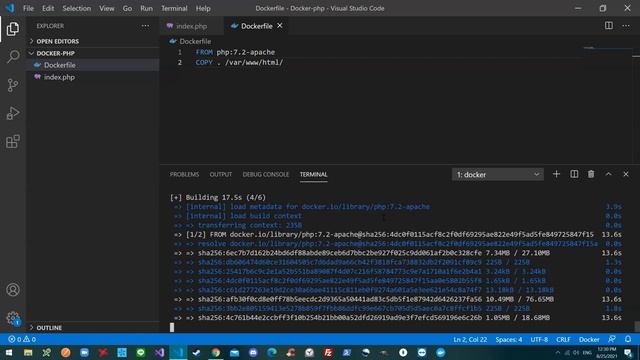
Task: Split the editor to the right
Action: (x=609, y=26)
